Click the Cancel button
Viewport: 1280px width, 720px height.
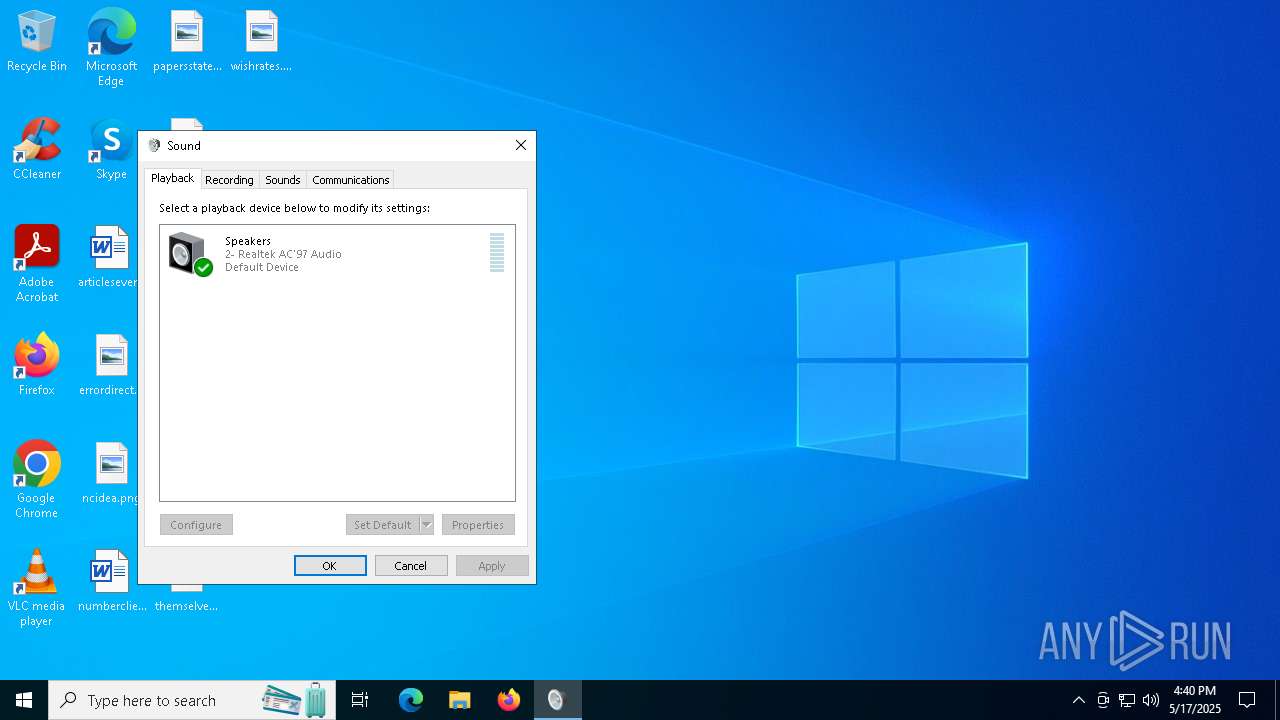411,566
